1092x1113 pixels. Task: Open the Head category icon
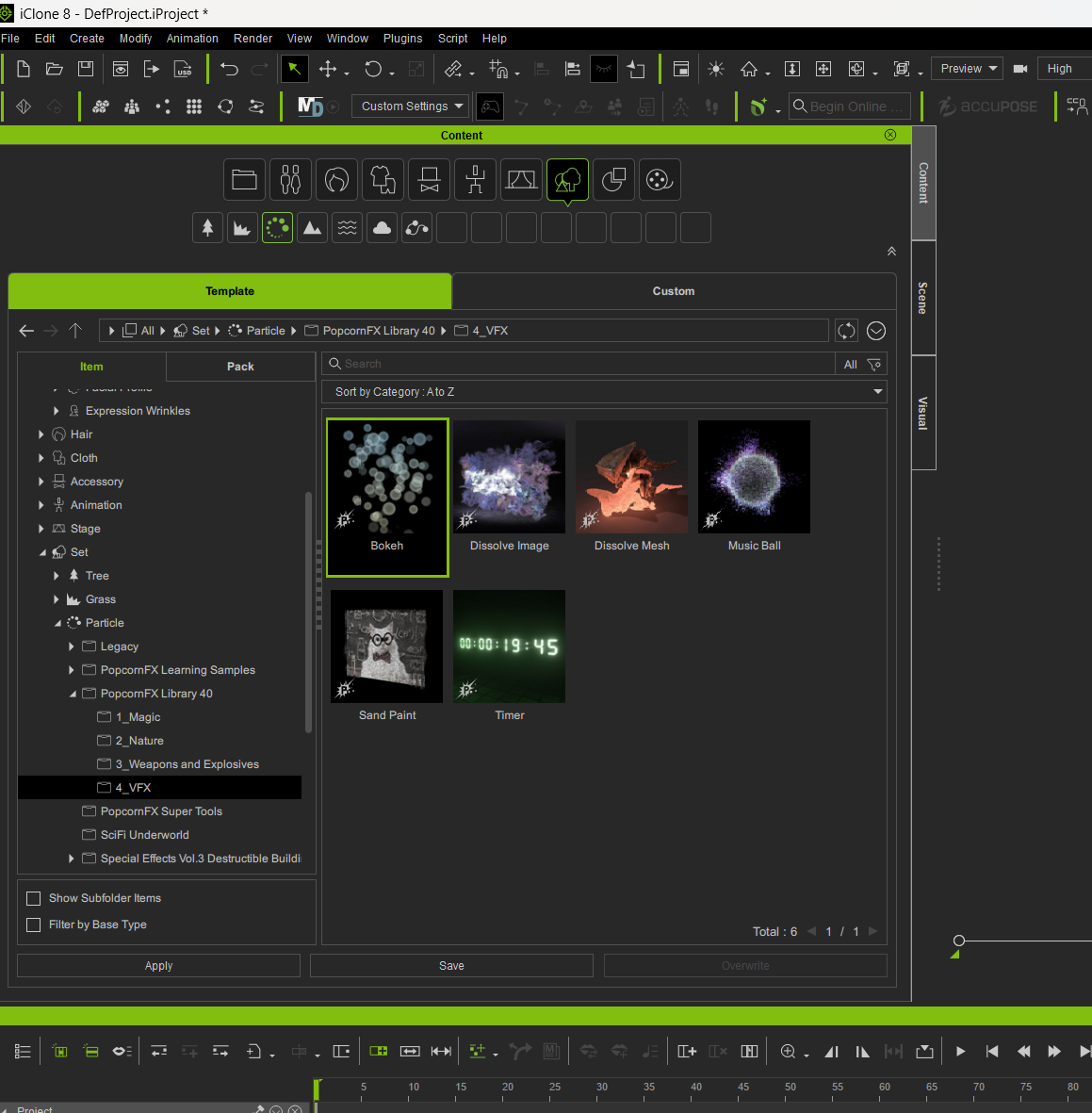pyautogui.click(x=336, y=180)
